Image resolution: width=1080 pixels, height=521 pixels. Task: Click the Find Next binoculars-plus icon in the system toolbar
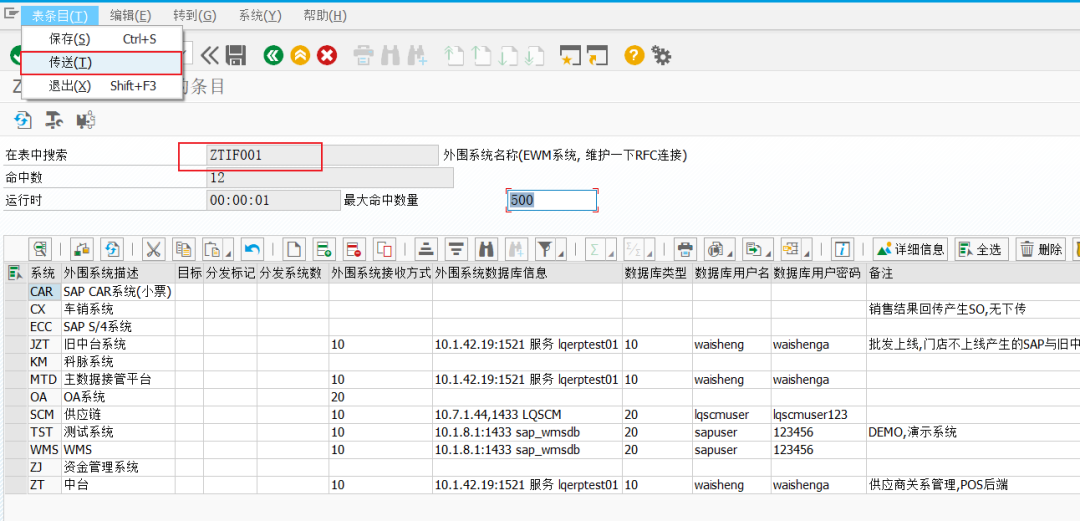click(x=417, y=56)
